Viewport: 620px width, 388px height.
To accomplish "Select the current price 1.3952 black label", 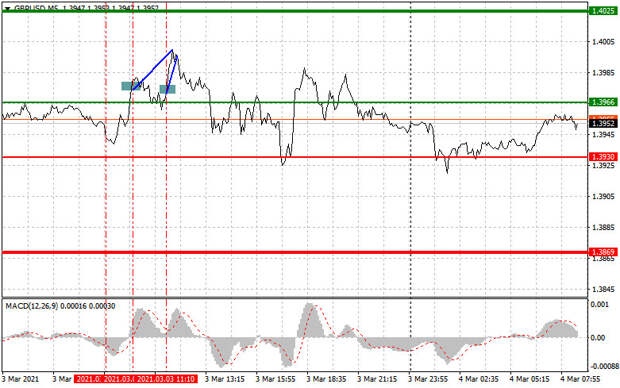I will 603,124.
